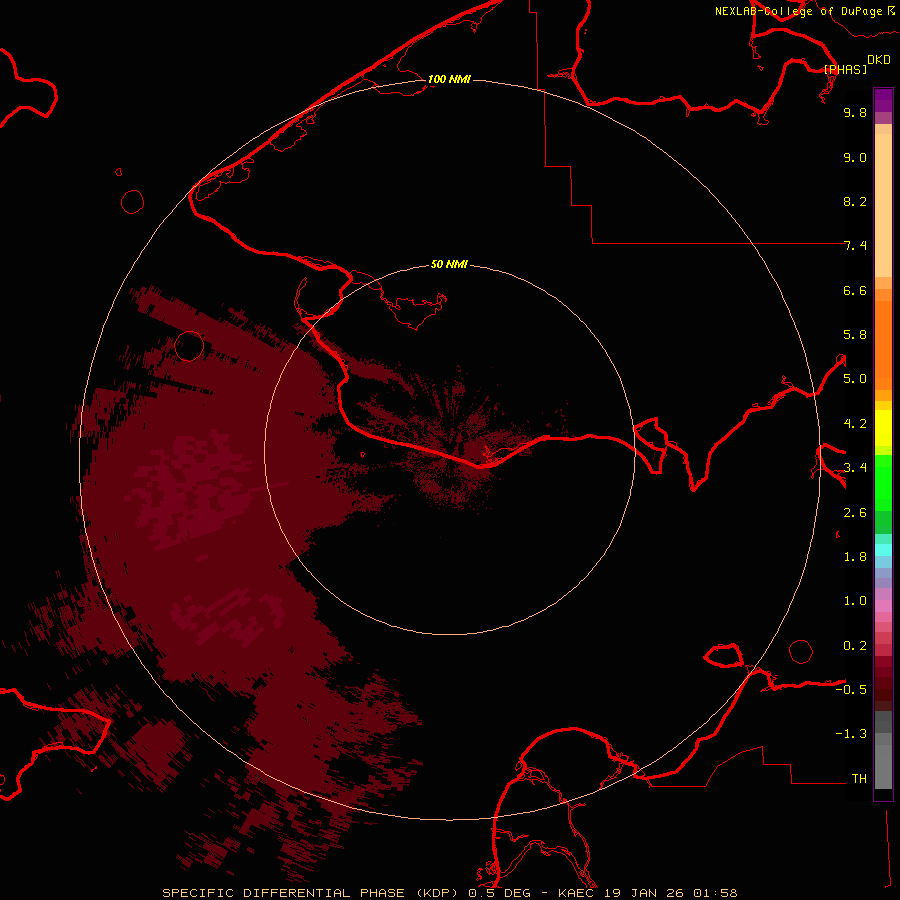Click the yellow band of the color scale
The image size is (900, 900).
coord(883,428)
